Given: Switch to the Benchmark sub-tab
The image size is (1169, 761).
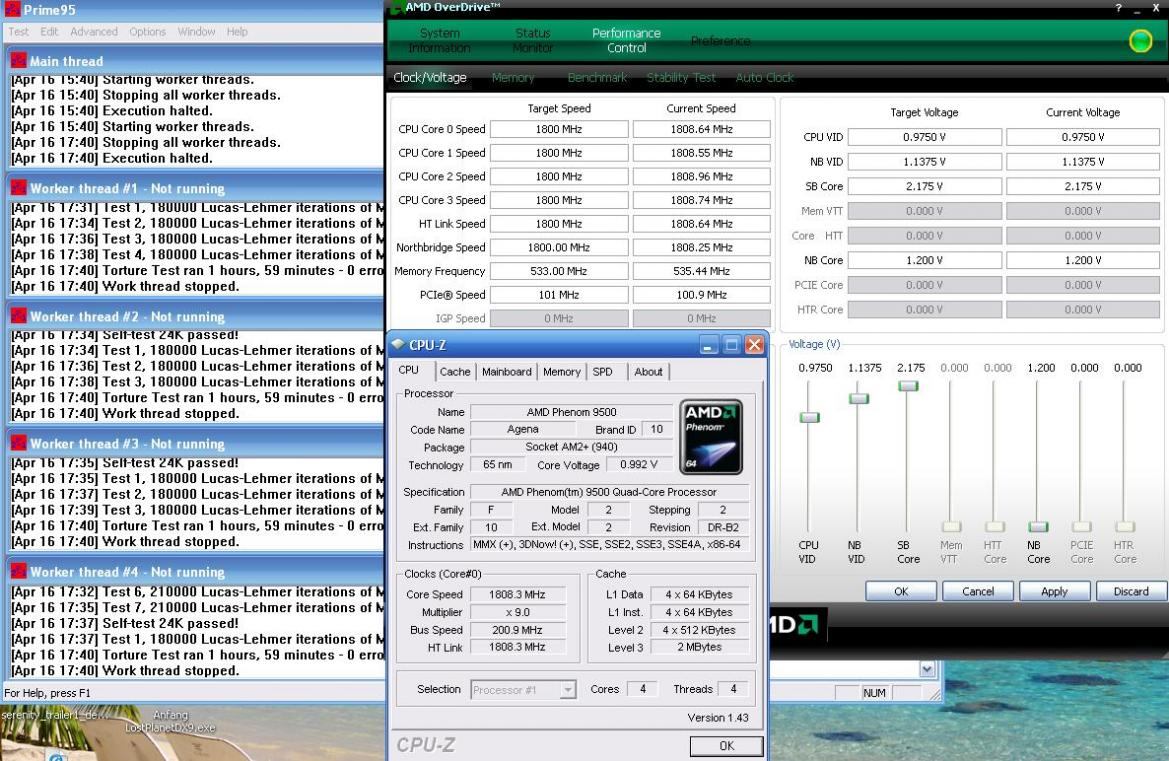Looking at the screenshot, I should click(597, 78).
